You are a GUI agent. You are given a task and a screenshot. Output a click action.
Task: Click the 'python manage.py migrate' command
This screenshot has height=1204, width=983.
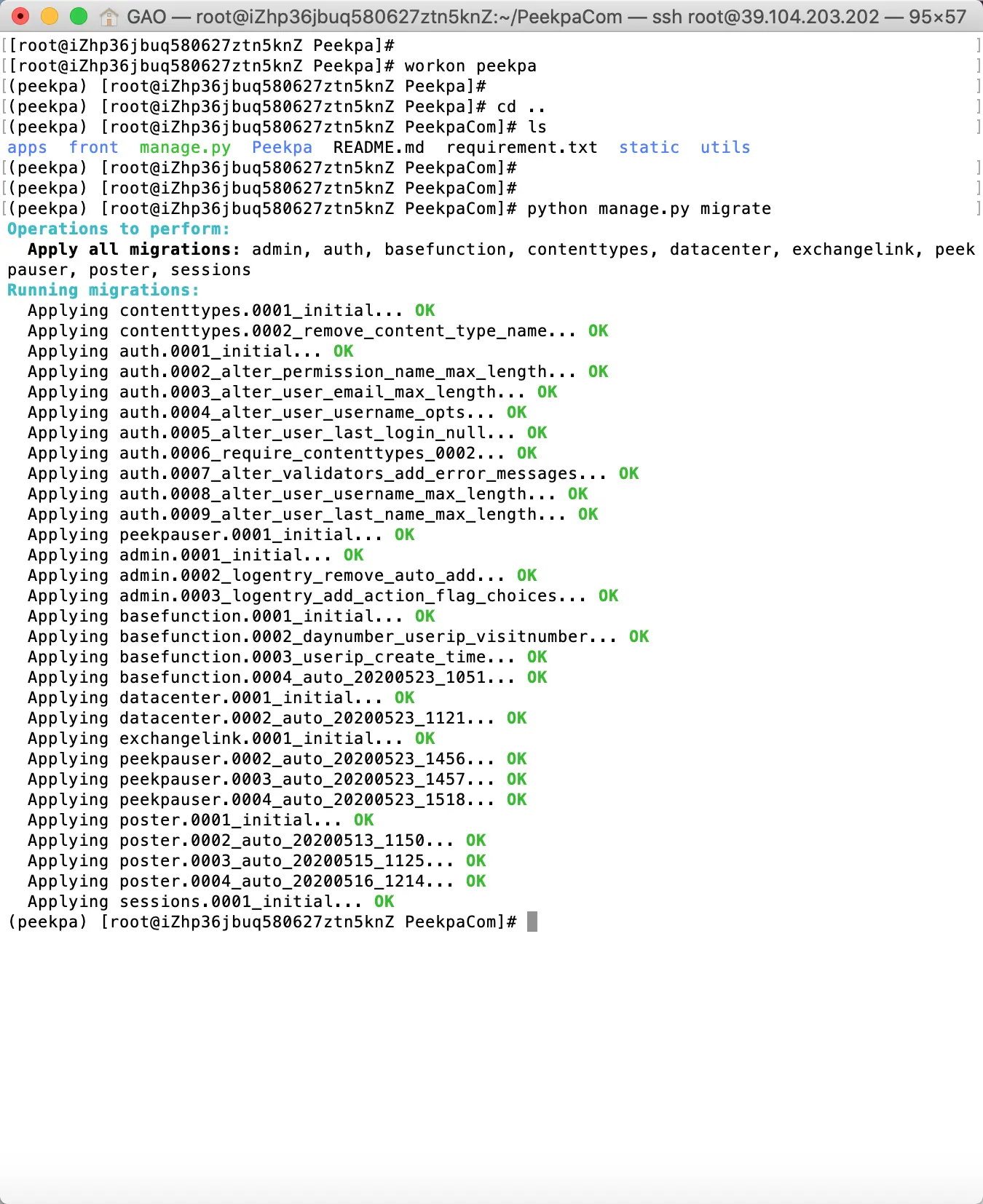point(649,209)
